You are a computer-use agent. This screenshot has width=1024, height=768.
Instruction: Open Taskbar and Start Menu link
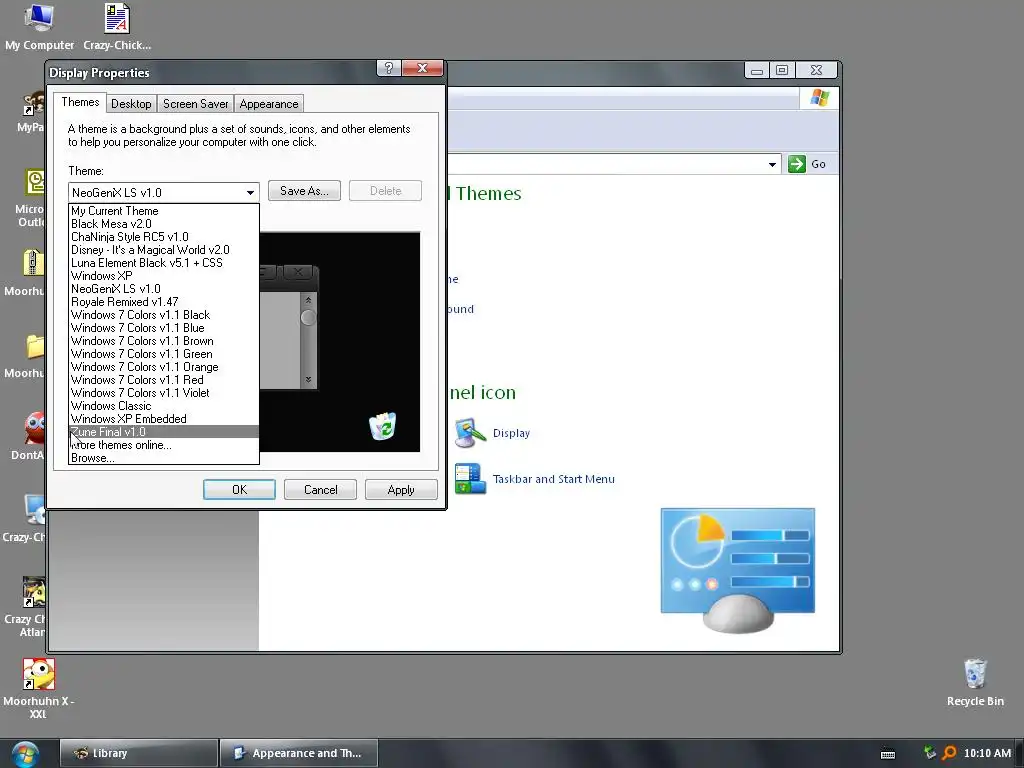click(554, 479)
